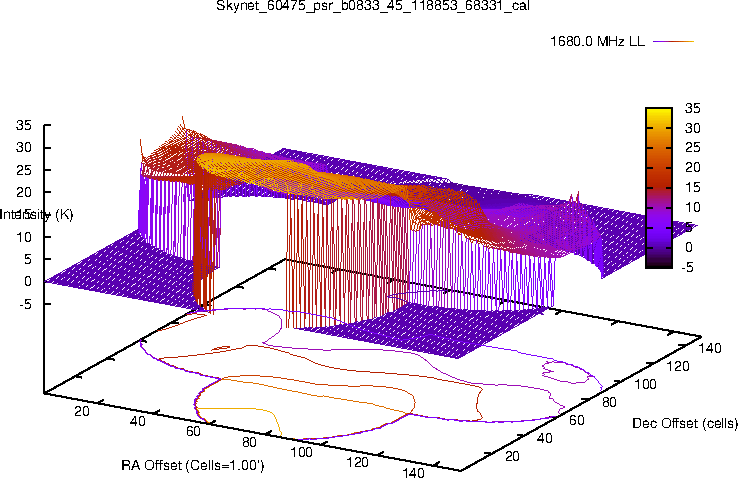The width and height of the screenshot is (738, 478).
Task: Click the Dec Offset tick label 20
Action: coord(512,456)
